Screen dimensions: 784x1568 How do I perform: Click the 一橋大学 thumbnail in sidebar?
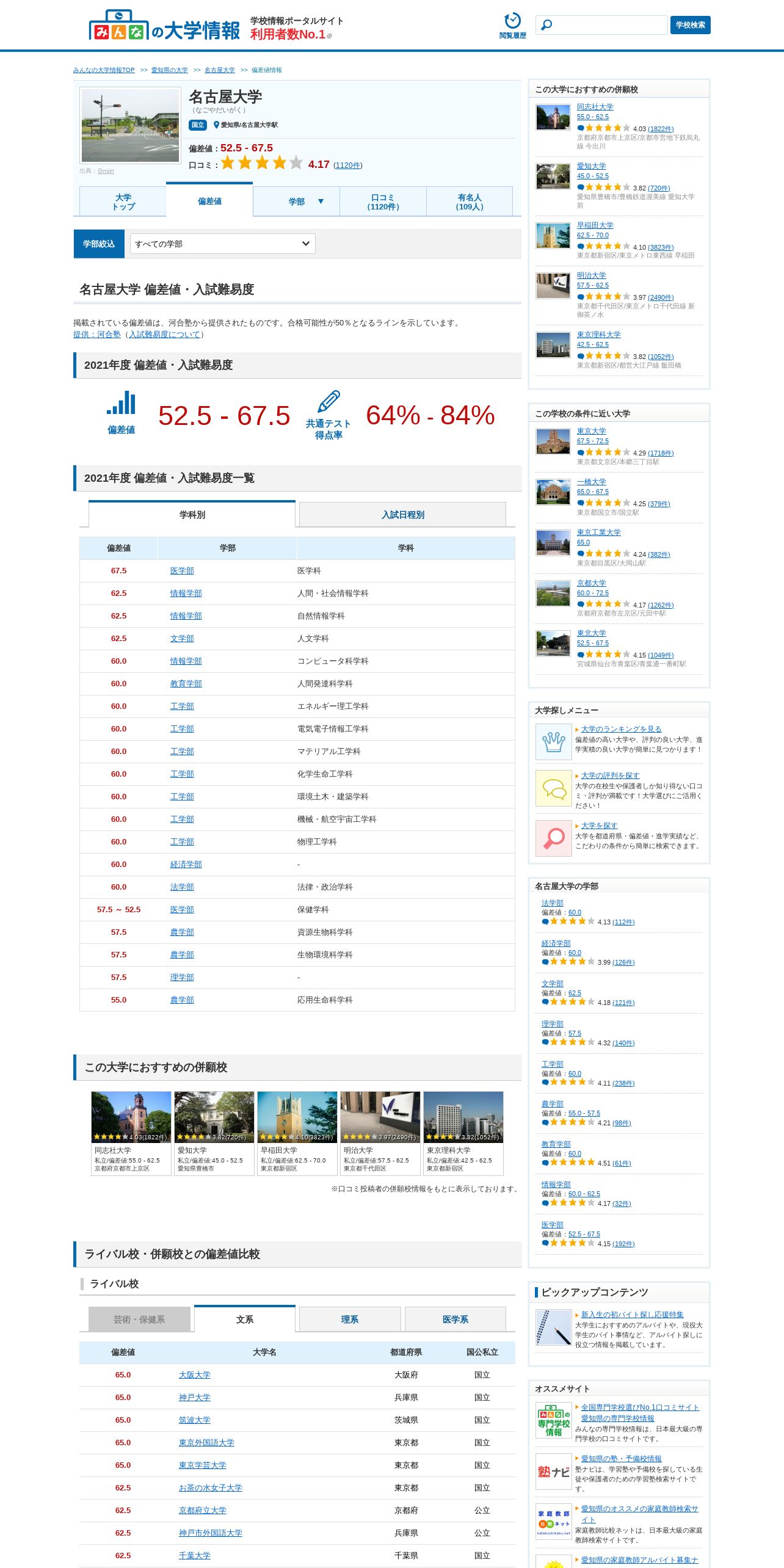coord(553,492)
